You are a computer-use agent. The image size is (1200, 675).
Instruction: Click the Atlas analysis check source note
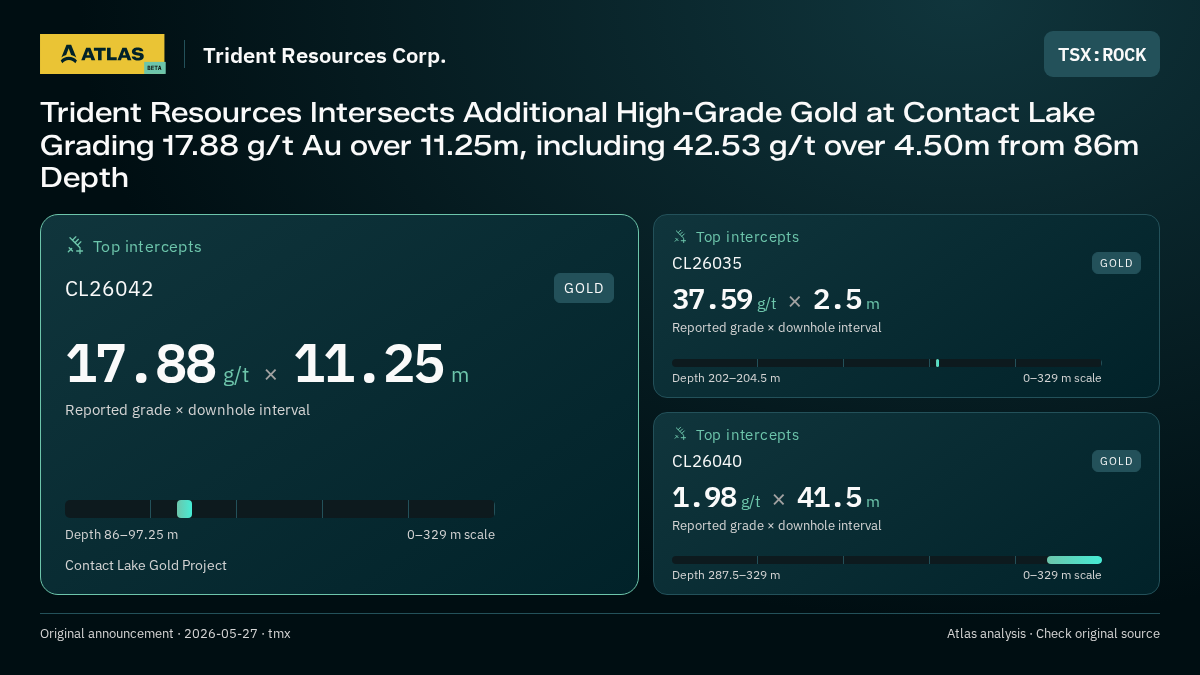coord(1053,633)
